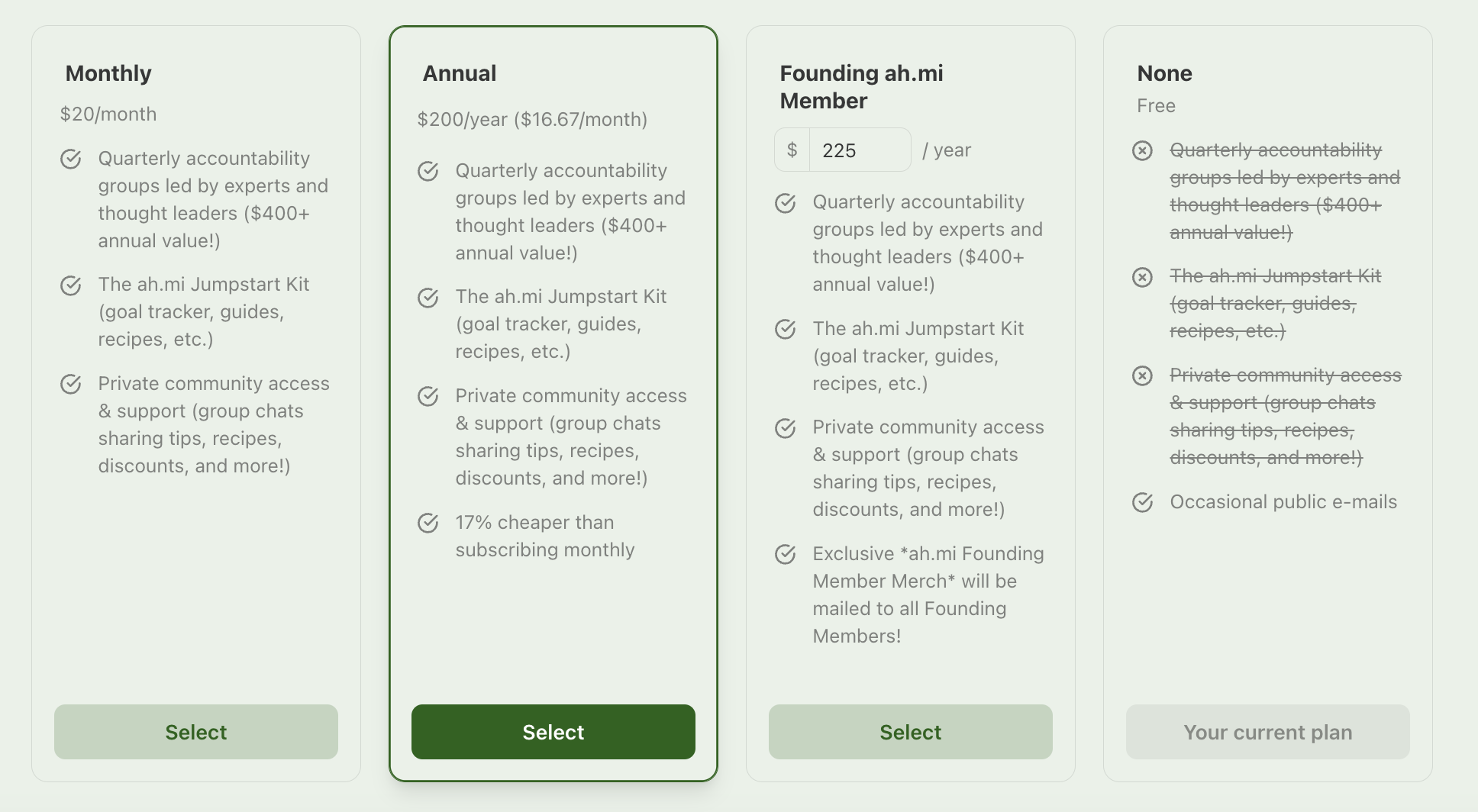This screenshot has width=1478, height=812.
Task: Click Occasional public e-mails checkmark icon
Action: click(x=1143, y=502)
